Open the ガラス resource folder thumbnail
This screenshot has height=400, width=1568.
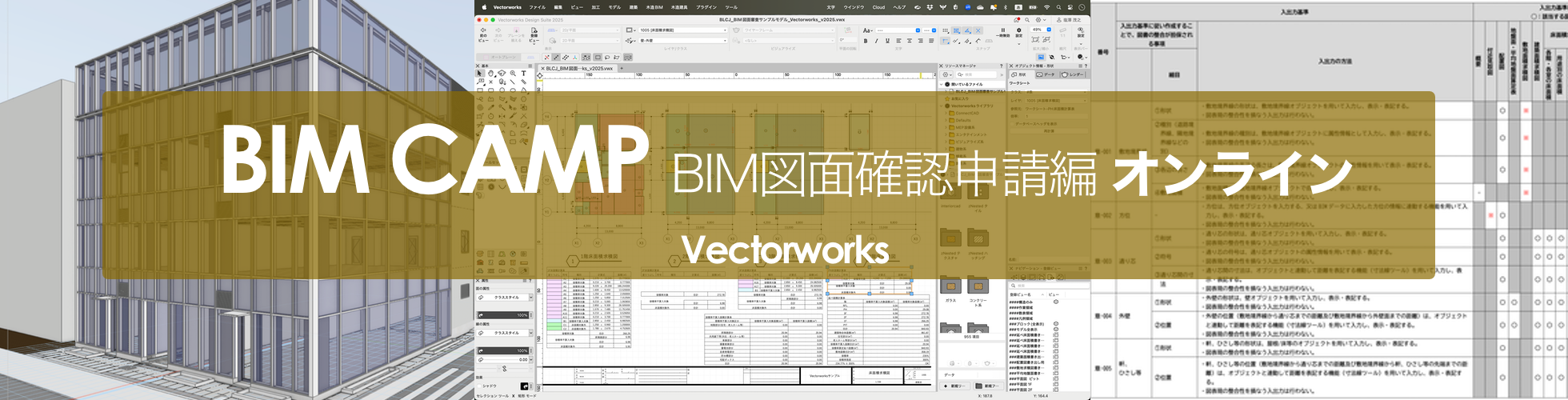pyautogui.click(x=950, y=287)
